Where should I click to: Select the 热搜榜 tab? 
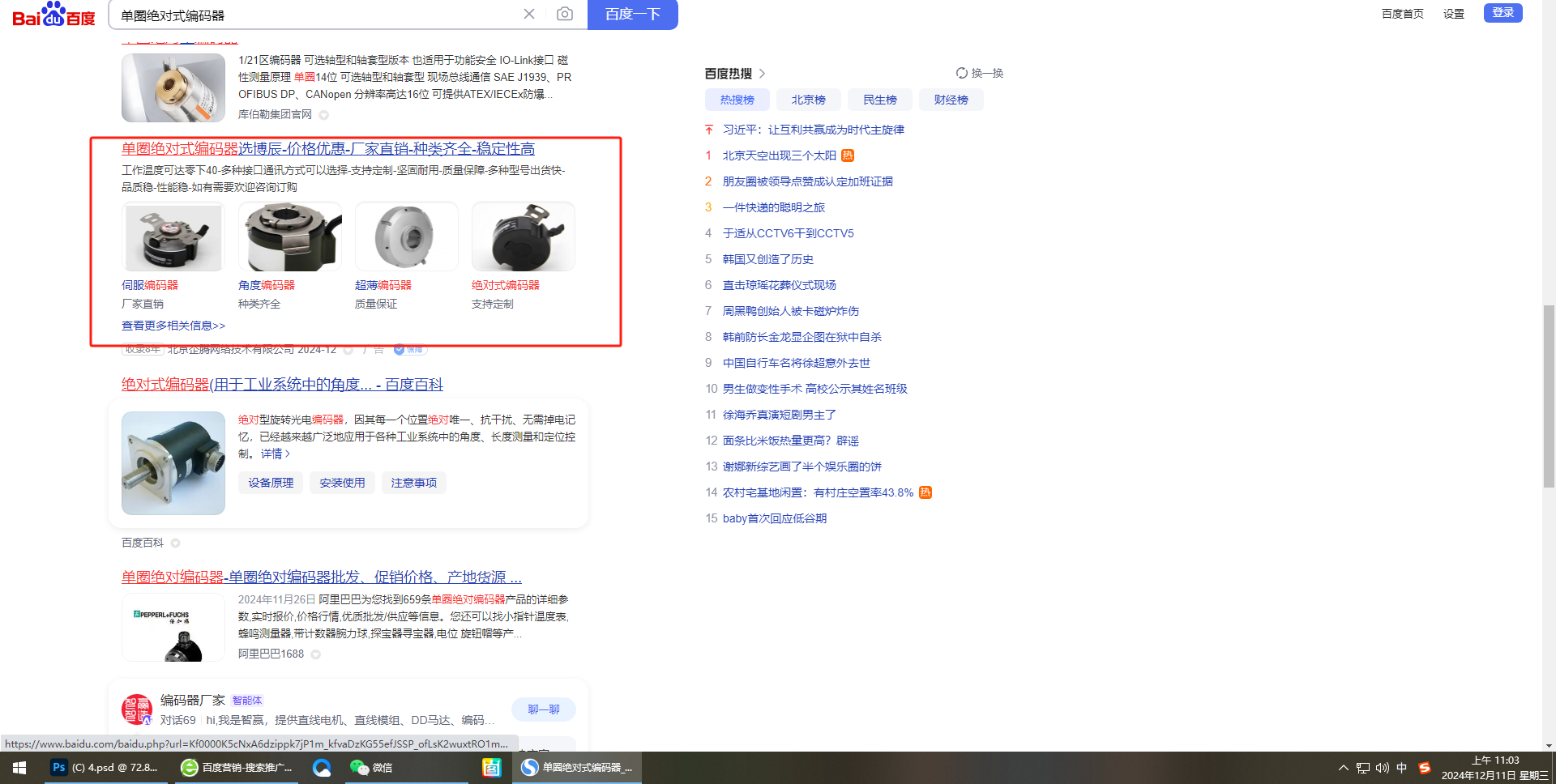[x=737, y=100]
